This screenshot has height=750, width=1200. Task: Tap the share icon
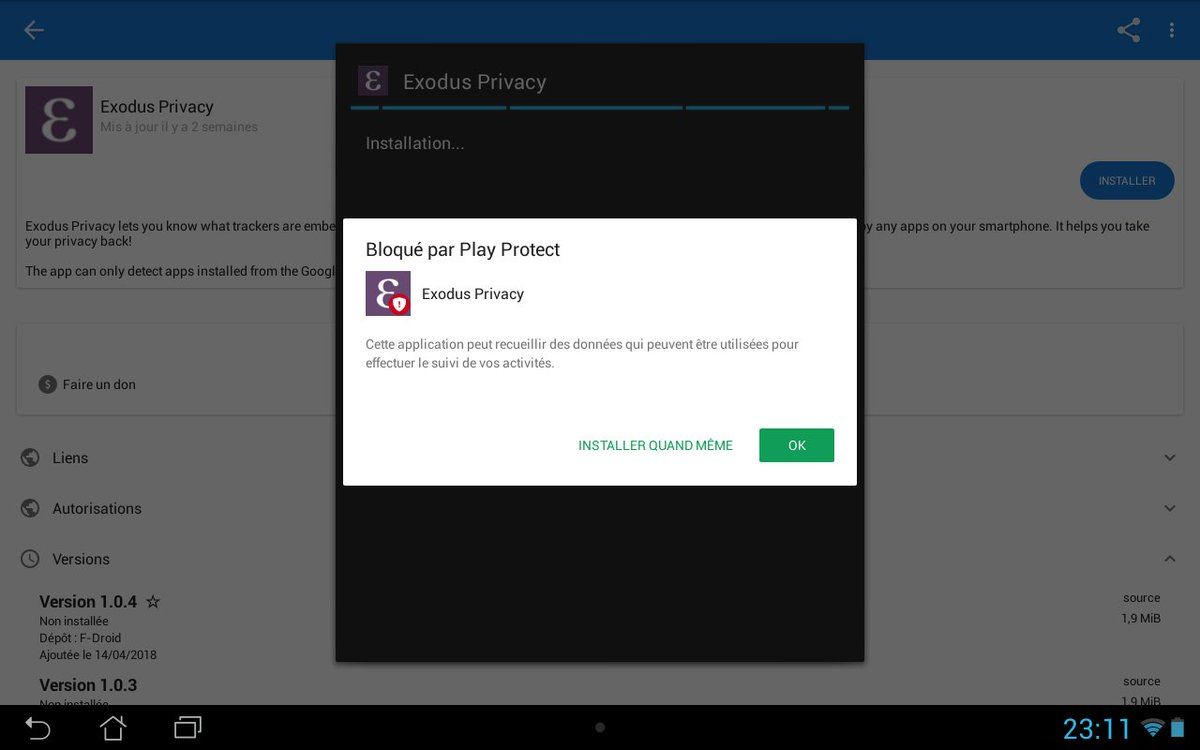tap(1128, 30)
